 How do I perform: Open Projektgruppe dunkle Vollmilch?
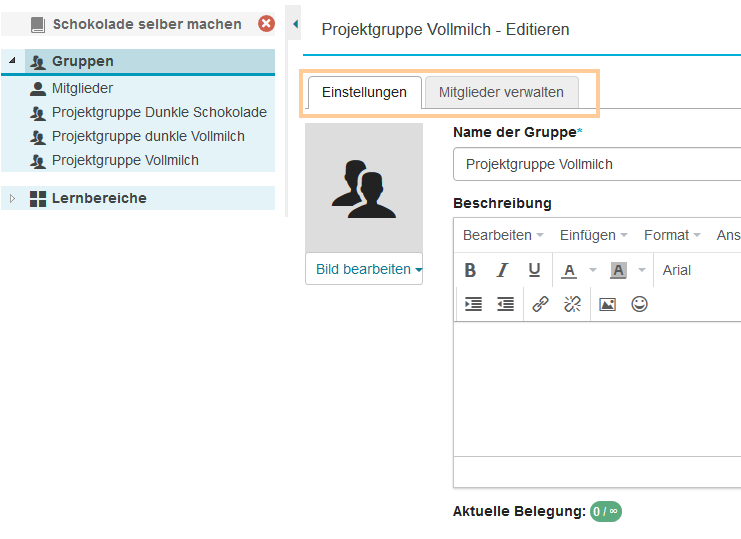coord(148,137)
